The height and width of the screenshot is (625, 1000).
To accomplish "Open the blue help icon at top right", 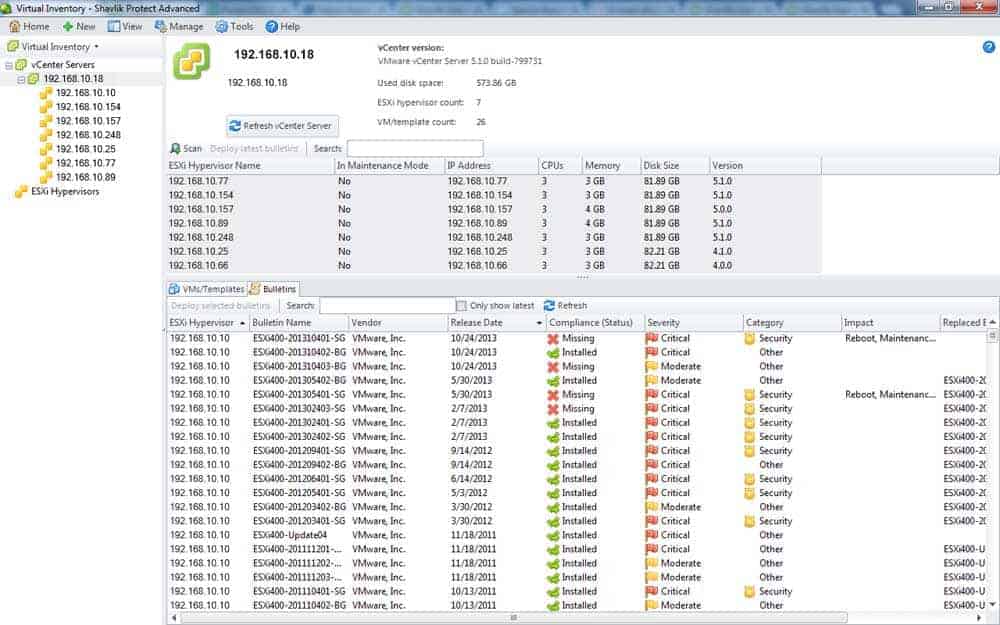I will pos(989,47).
